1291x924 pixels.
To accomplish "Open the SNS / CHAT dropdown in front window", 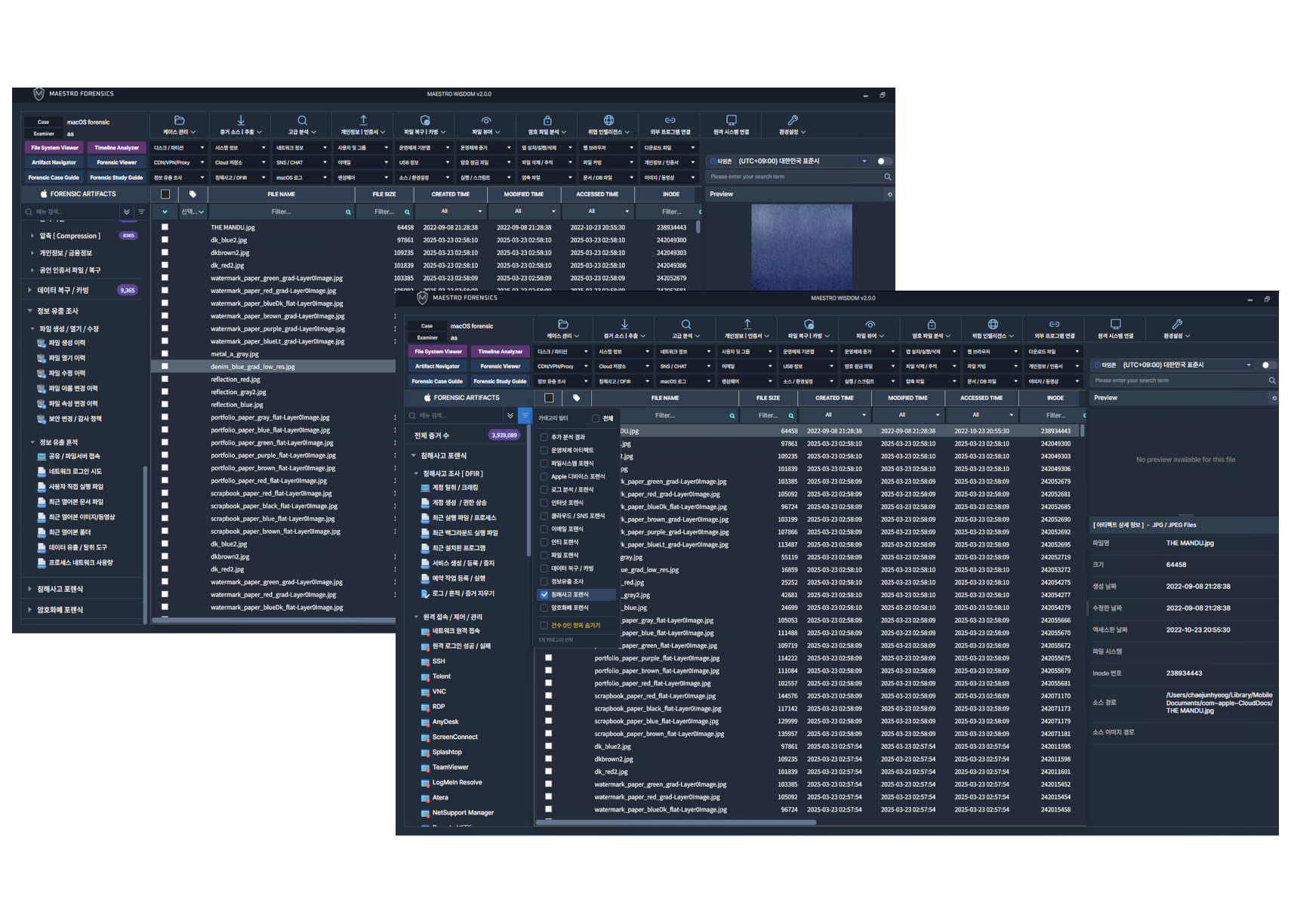I will click(685, 366).
